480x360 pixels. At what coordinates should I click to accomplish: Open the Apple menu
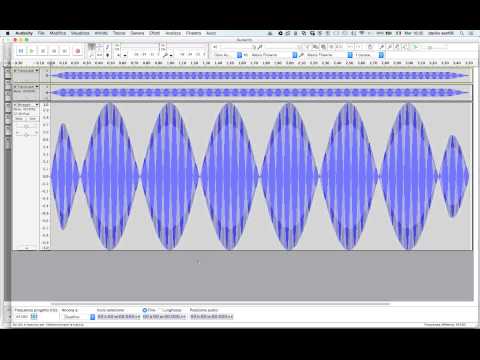tap(8, 33)
